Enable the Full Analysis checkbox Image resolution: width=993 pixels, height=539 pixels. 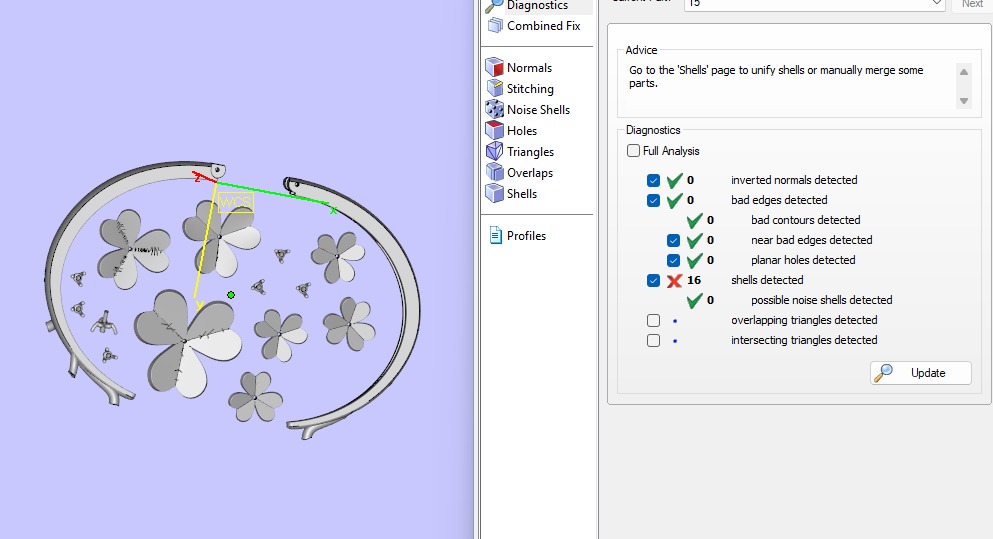(x=633, y=151)
